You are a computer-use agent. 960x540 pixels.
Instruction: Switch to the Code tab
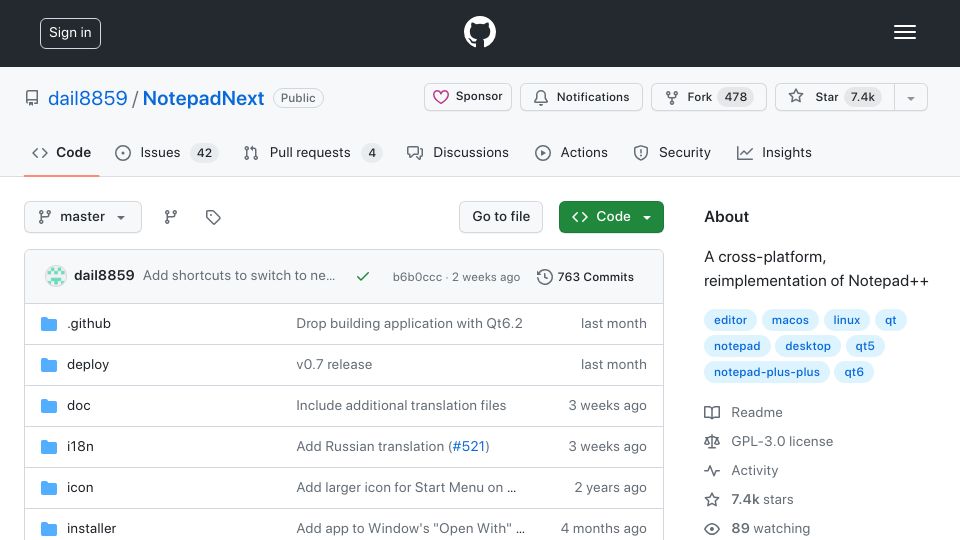pos(61,152)
